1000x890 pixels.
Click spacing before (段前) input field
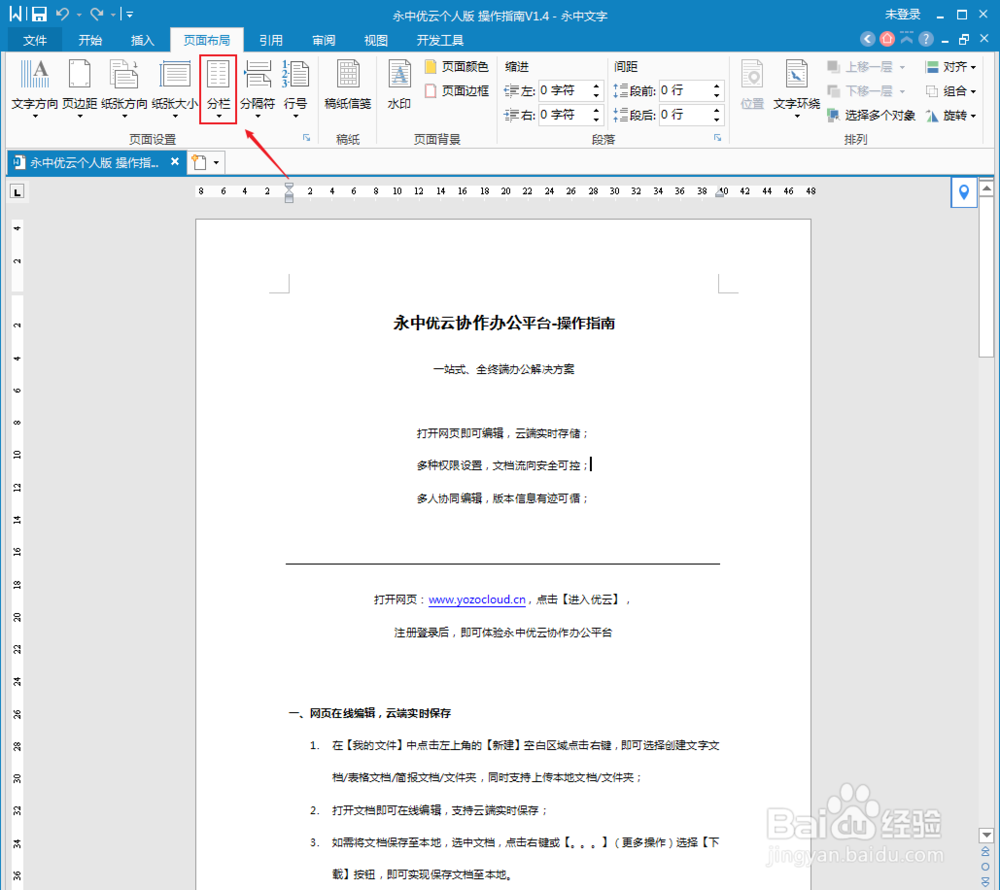click(684, 91)
